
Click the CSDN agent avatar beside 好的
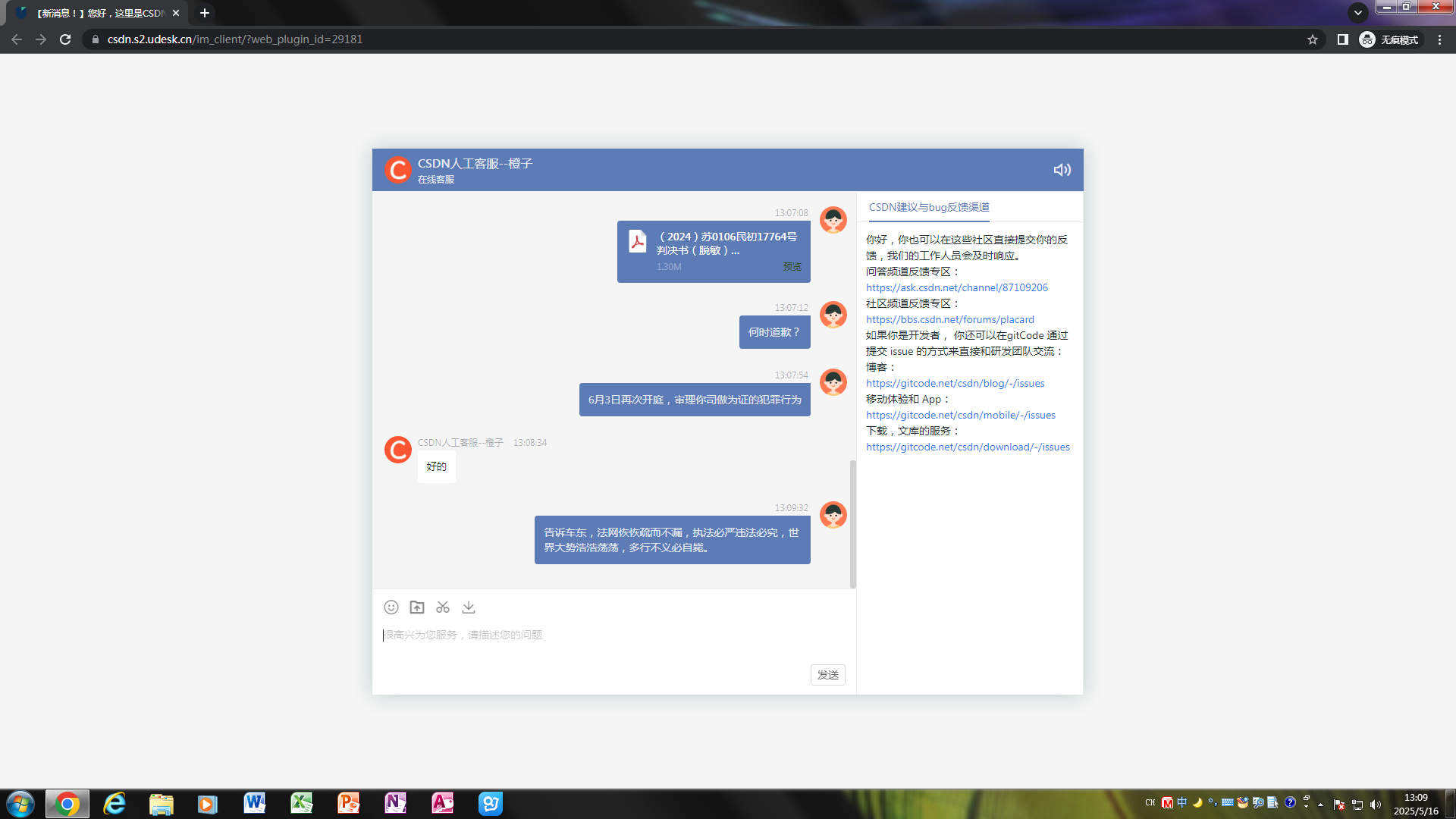[397, 450]
